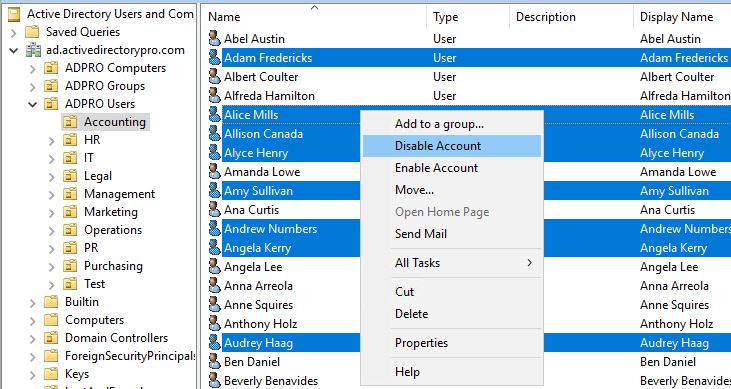This screenshot has height=389, width=731.
Task: Click Amanda Lowe's user icon
Action: [214, 172]
